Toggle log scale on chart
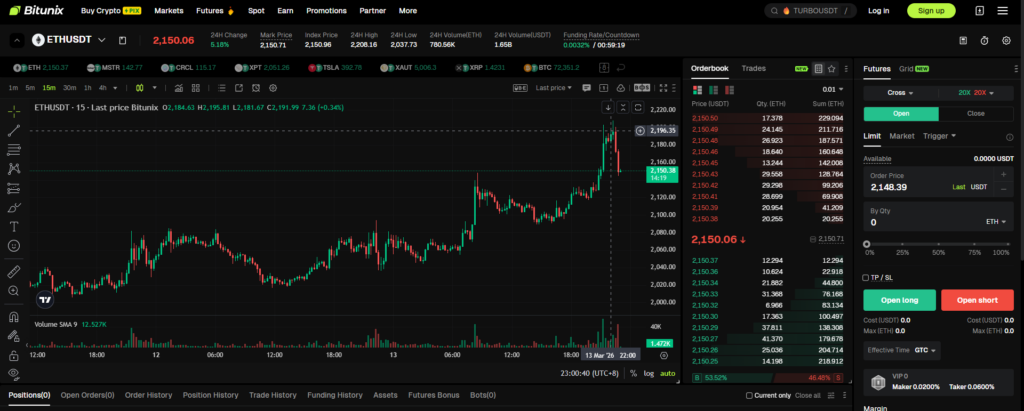The width and height of the screenshot is (1024, 411). [x=648, y=373]
